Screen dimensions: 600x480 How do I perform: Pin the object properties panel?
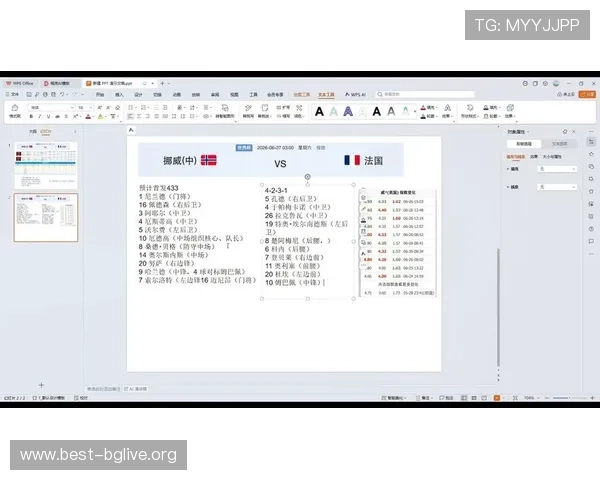coord(565,132)
